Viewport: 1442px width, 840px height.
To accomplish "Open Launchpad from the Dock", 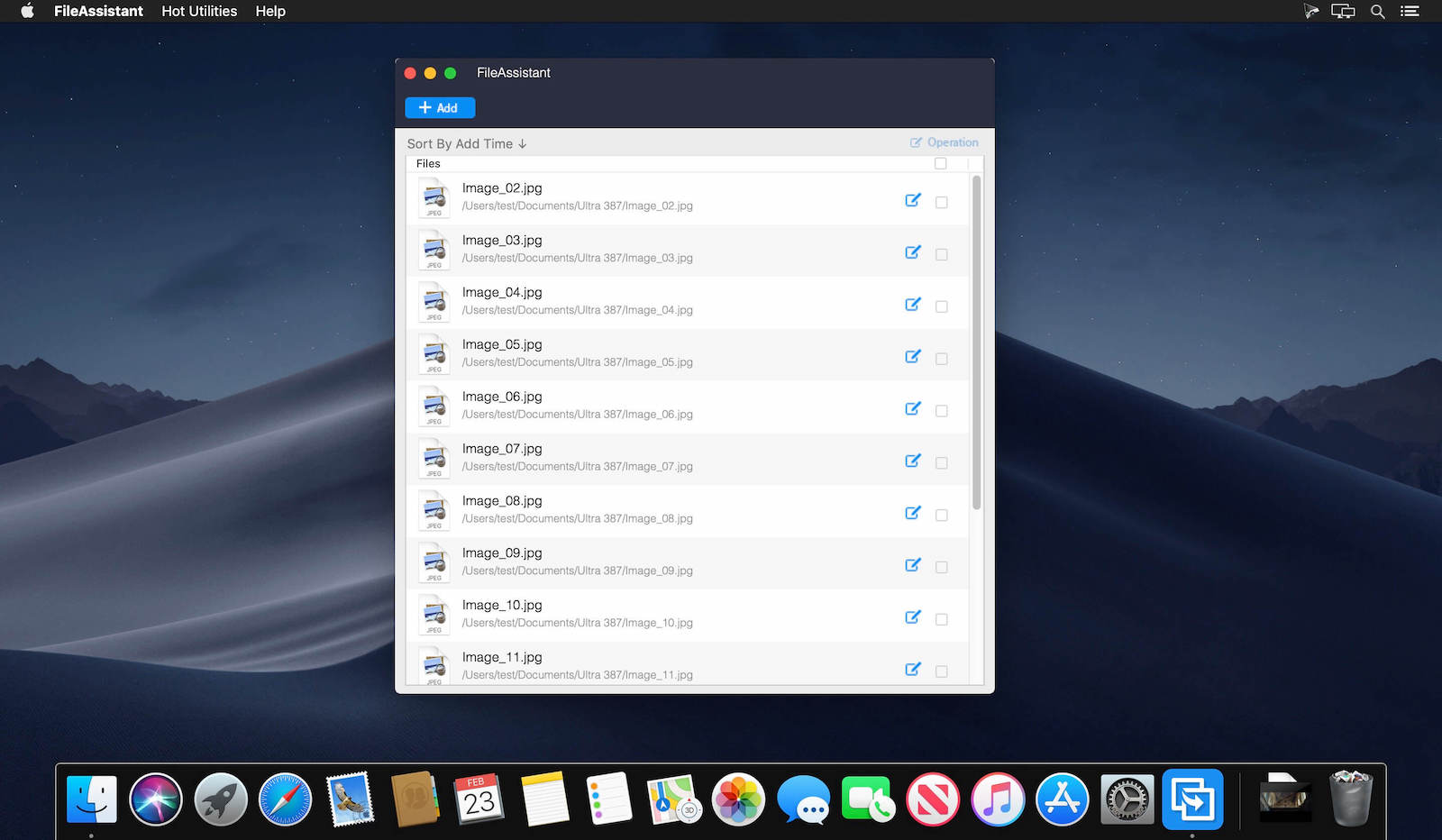I will click(x=221, y=799).
